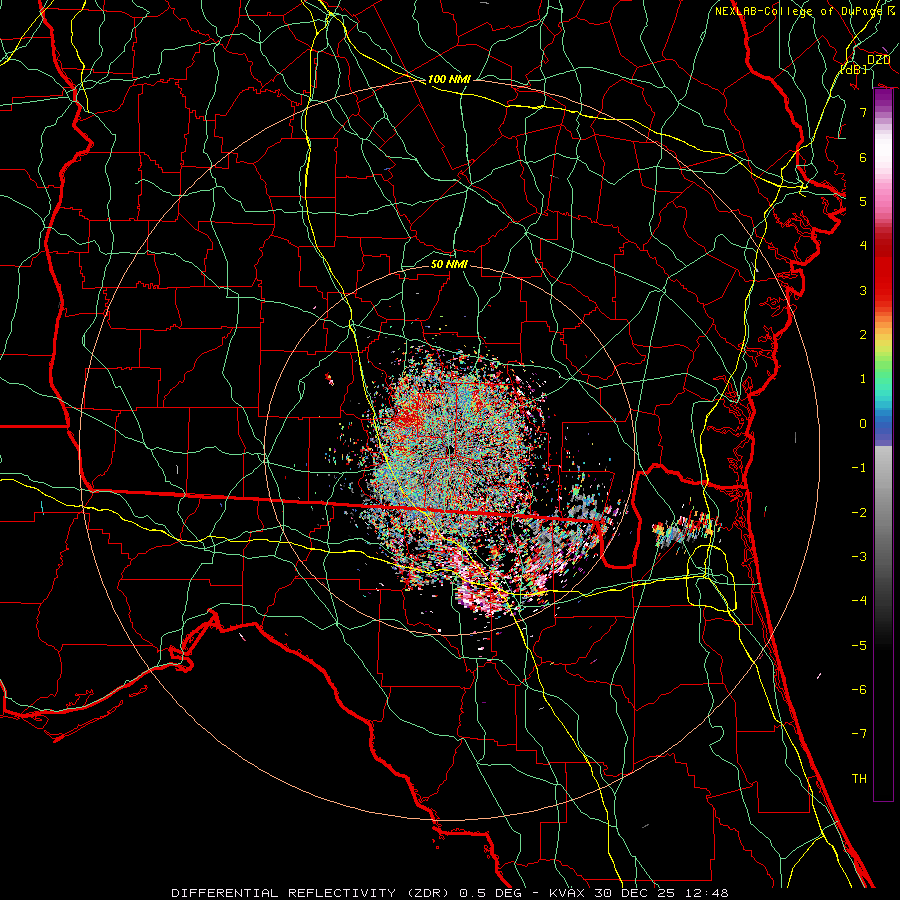This screenshot has width=900, height=900.
Task: Click the TH threshold label on the scale
Action: (859, 778)
